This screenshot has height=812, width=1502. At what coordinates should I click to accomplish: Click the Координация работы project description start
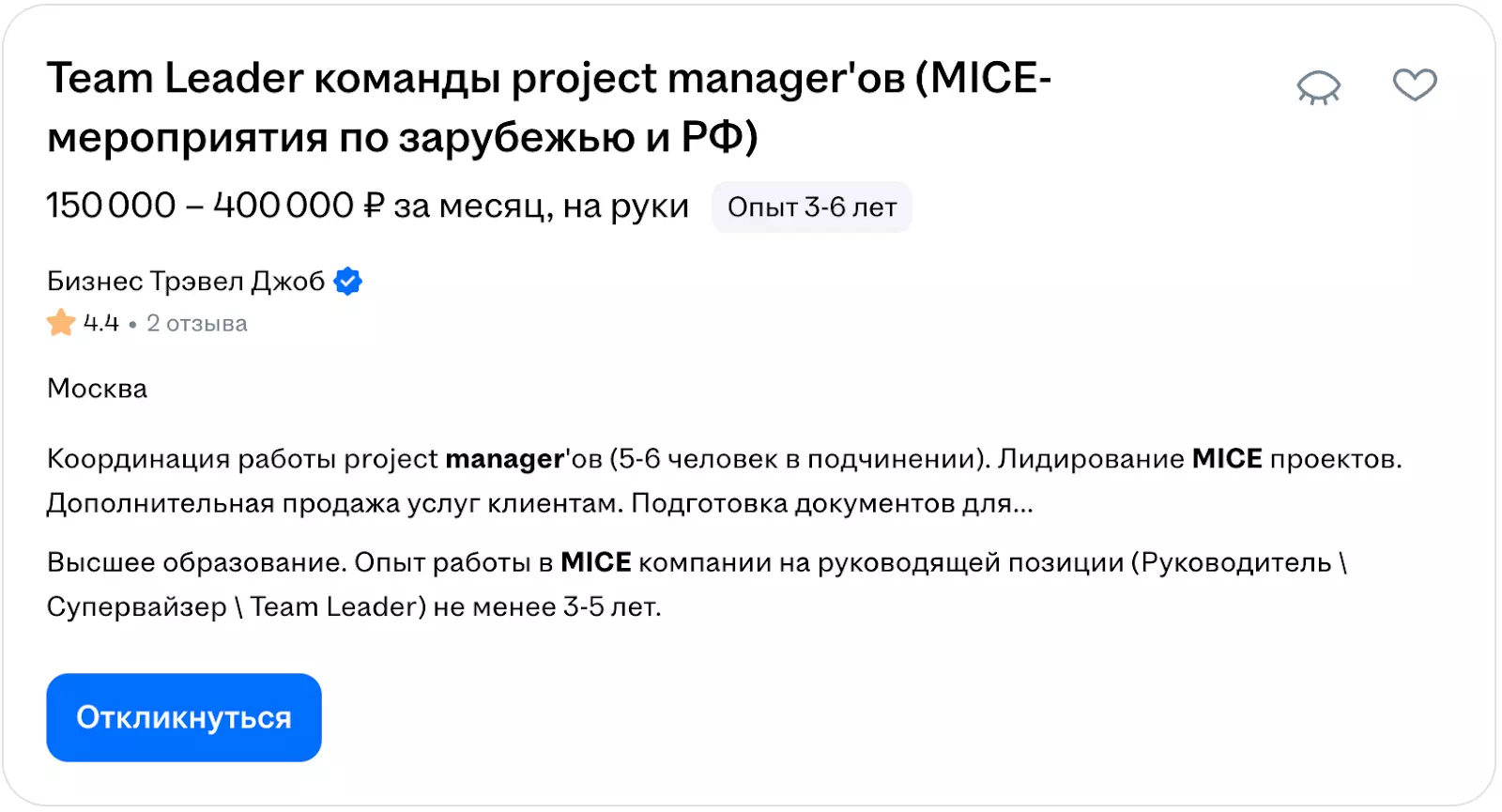click(242, 459)
